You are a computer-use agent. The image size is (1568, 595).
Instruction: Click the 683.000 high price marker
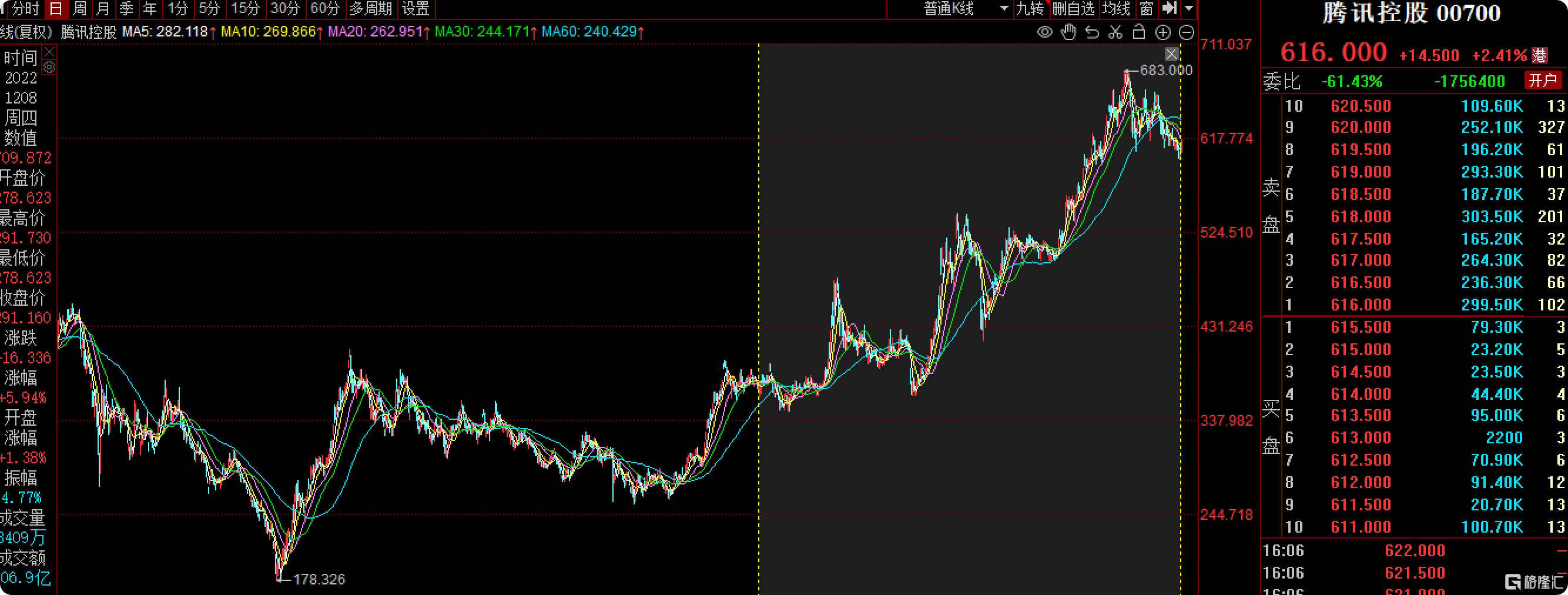[x=1165, y=70]
